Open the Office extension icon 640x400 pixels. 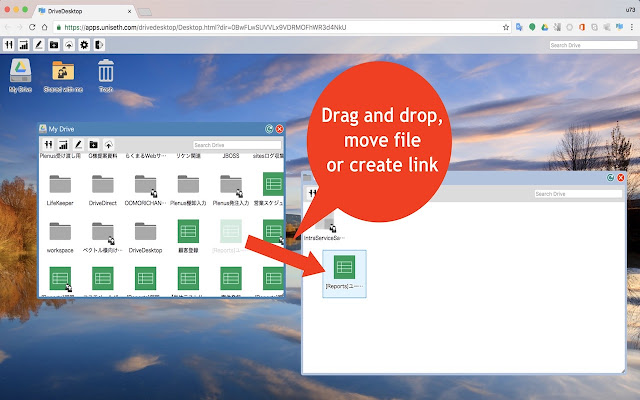pyautogui.click(x=582, y=27)
